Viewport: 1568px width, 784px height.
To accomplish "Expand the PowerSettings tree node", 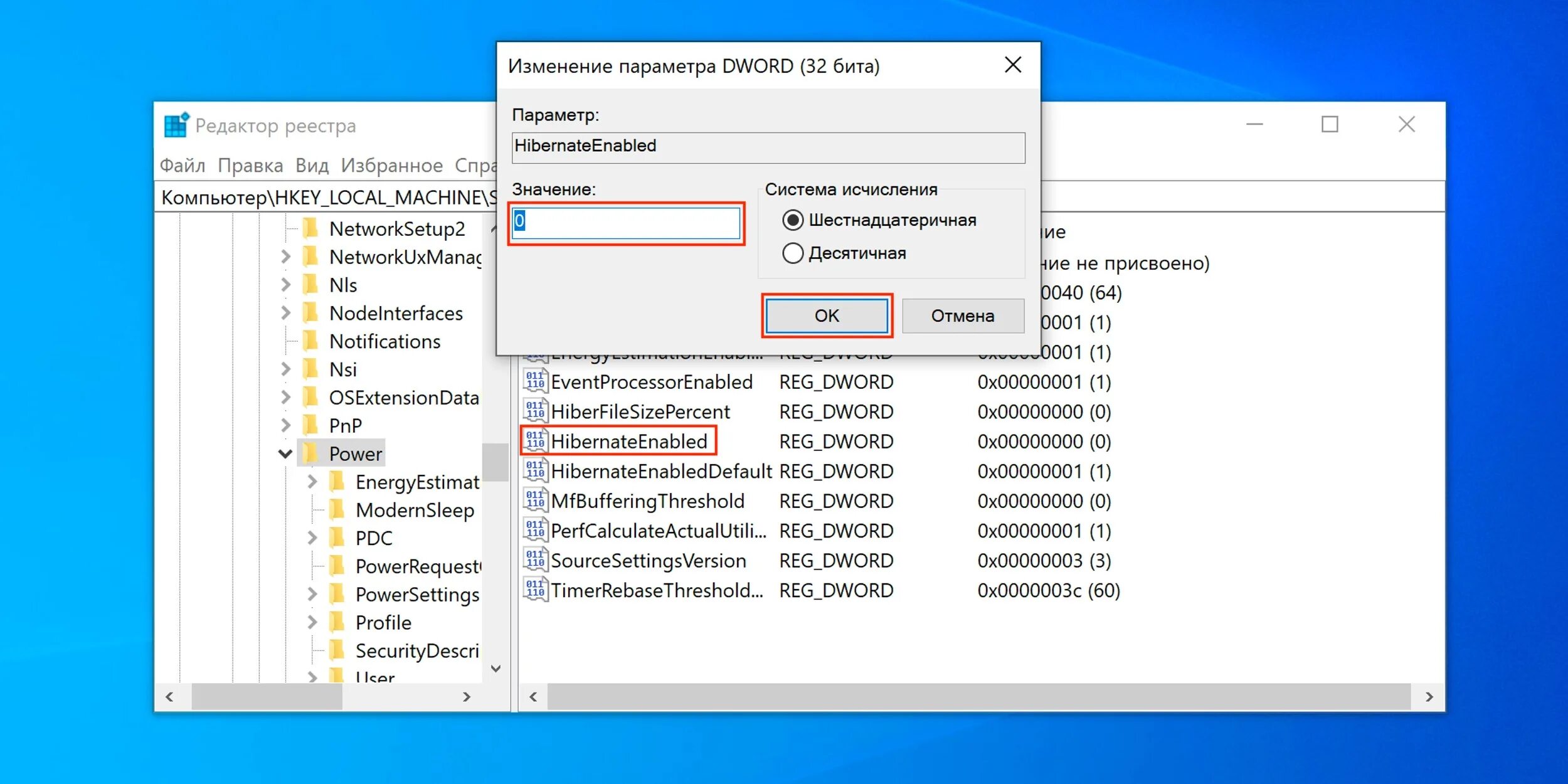I will pos(312,594).
